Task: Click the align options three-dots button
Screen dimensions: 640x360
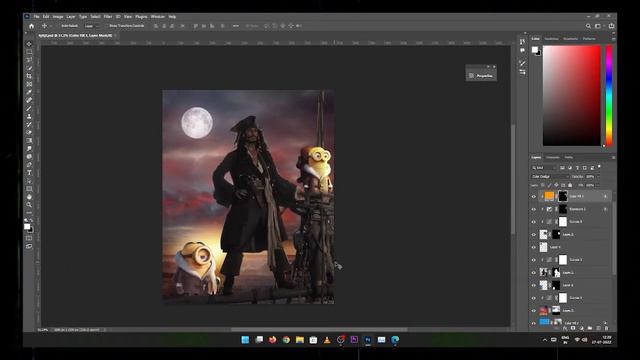Action: pos(236,26)
